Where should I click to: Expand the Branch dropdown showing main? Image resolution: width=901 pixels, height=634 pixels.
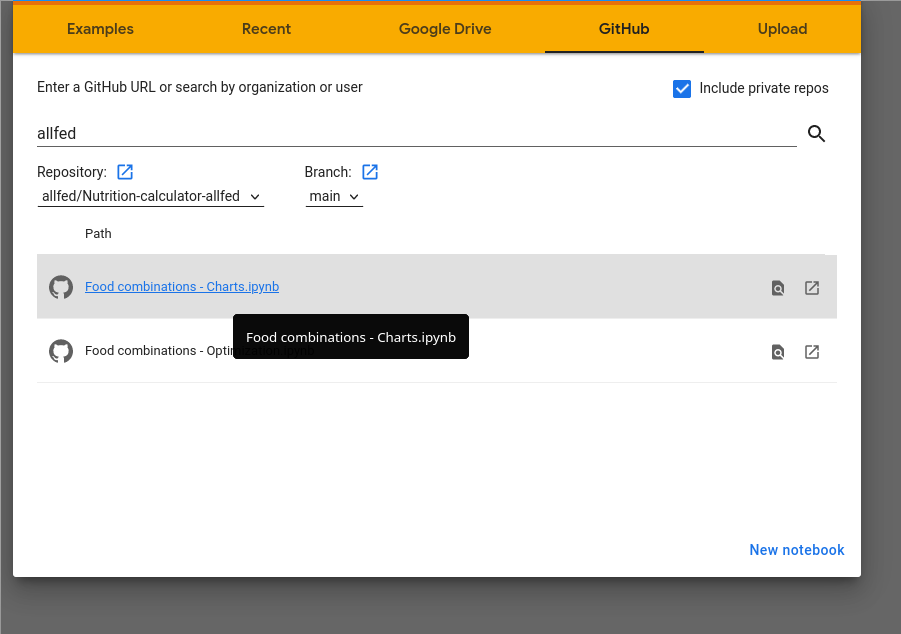click(x=334, y=196)
